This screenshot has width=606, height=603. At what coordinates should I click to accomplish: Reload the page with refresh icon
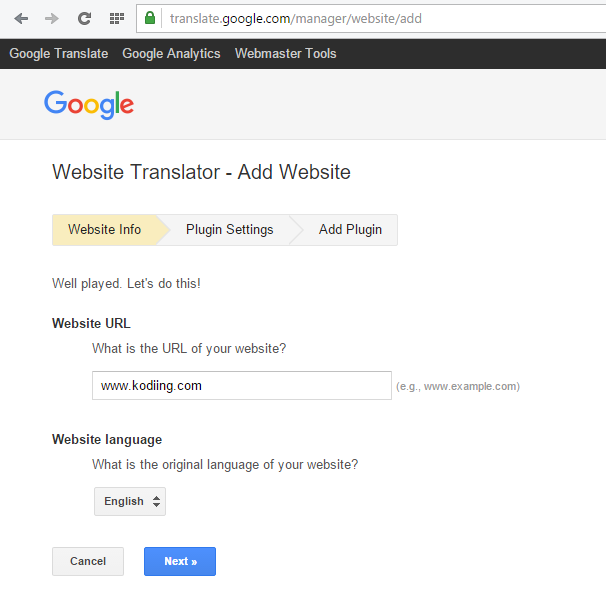84,18
